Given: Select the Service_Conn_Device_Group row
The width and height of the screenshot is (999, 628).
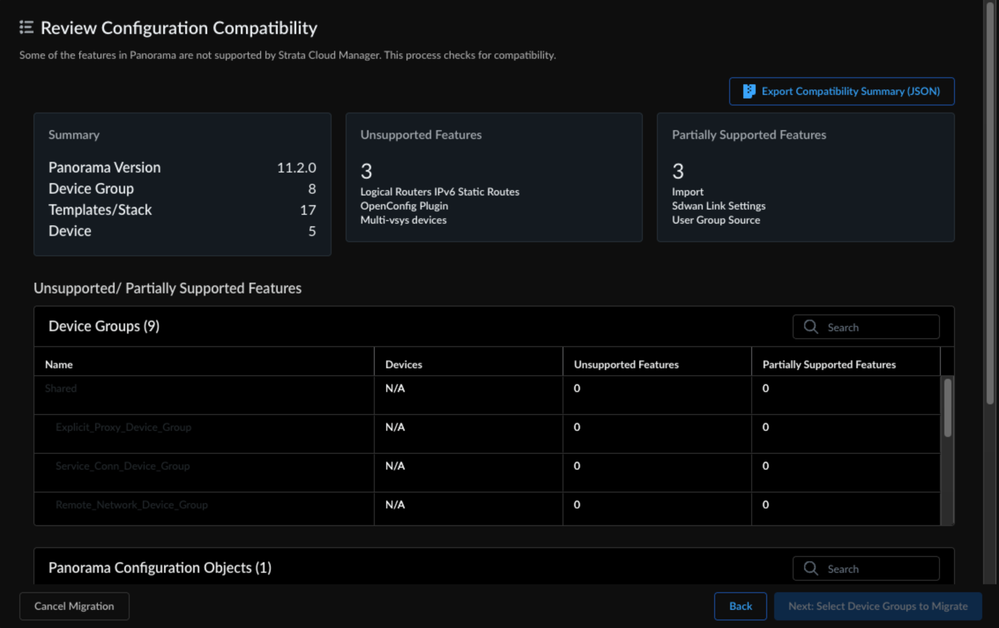Looking at the screenshot, I should click(487, 473).
